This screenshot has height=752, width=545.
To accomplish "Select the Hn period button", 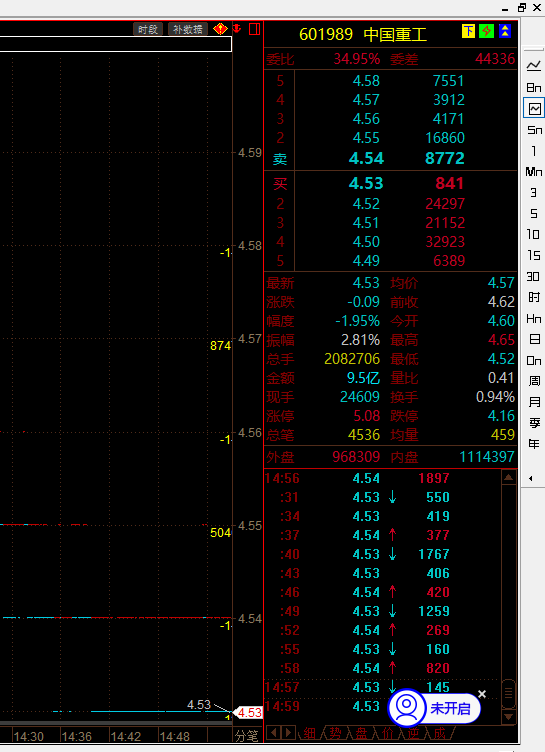I will pos(534,318).
